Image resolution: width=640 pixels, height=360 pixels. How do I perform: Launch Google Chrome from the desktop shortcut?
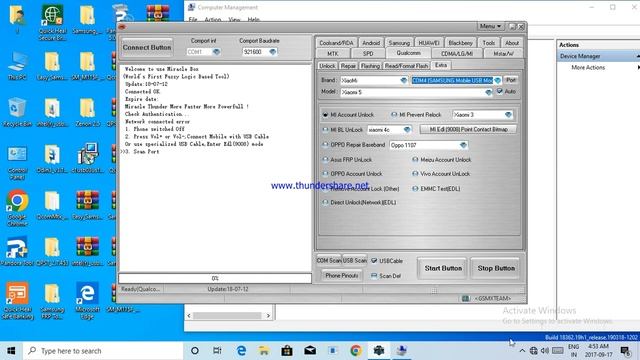(x=17, y=207)
